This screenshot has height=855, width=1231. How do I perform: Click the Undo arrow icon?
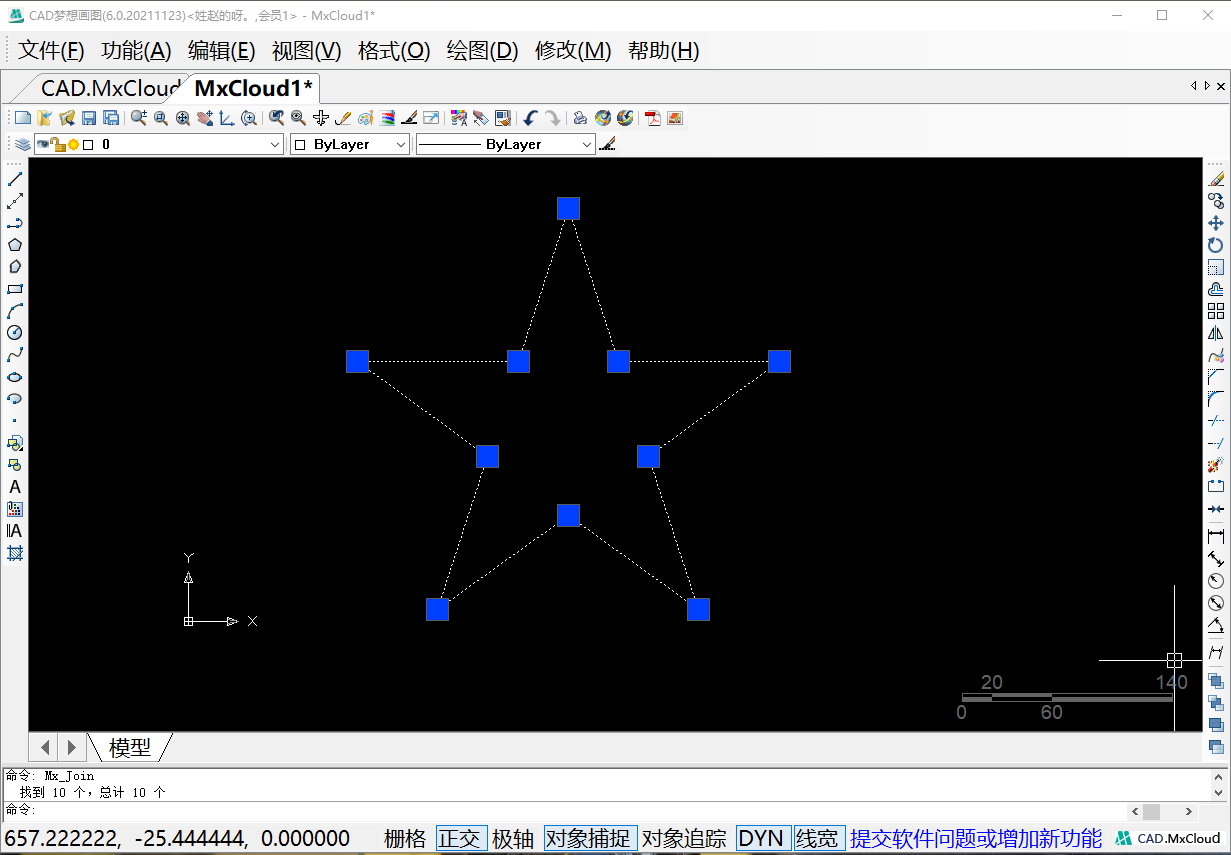coord(530,118)
